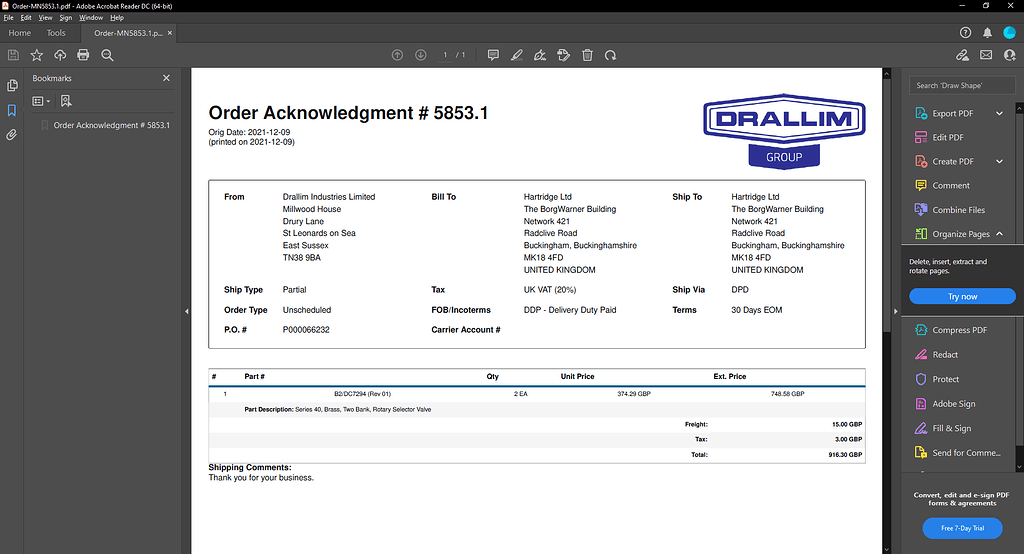Screen dimensions: 1024x554
Task: Show page thumbnails panel
Action: click(12, 86)
